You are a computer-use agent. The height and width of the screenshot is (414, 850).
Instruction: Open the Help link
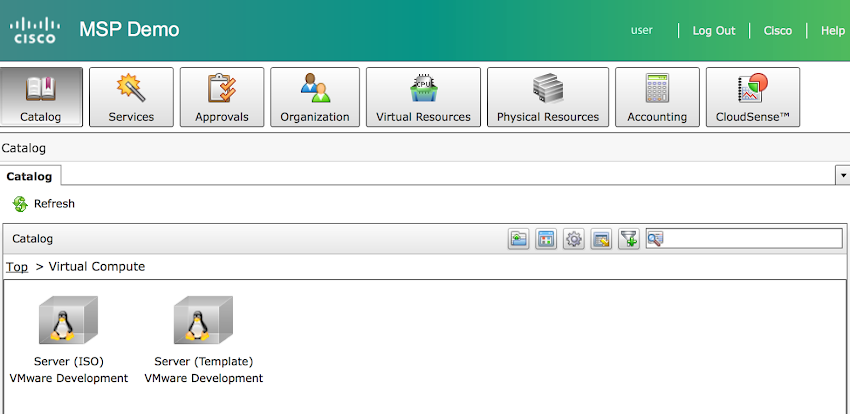click(x=833, y=31)
